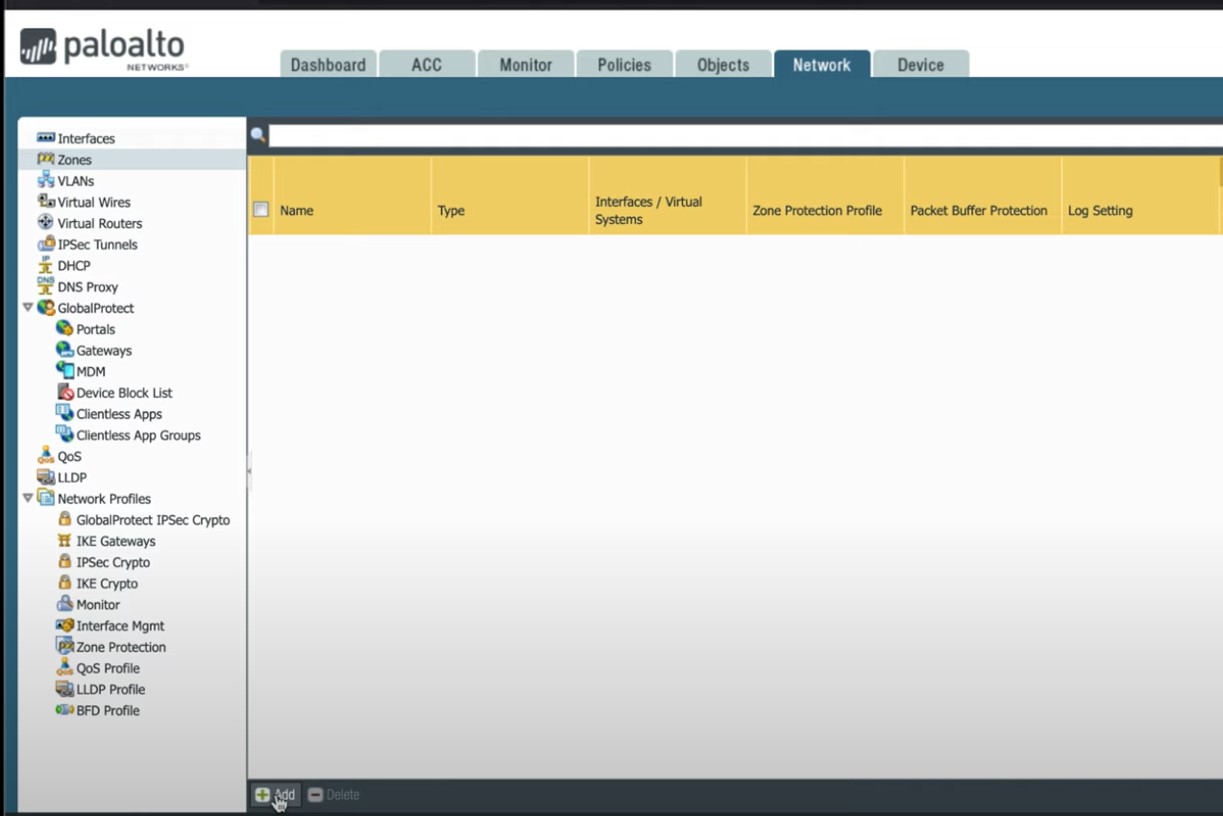Click the LLDP Profile icon
Image resolution: width=1223 pixels, height=816 pixels.
pos(65,688)
